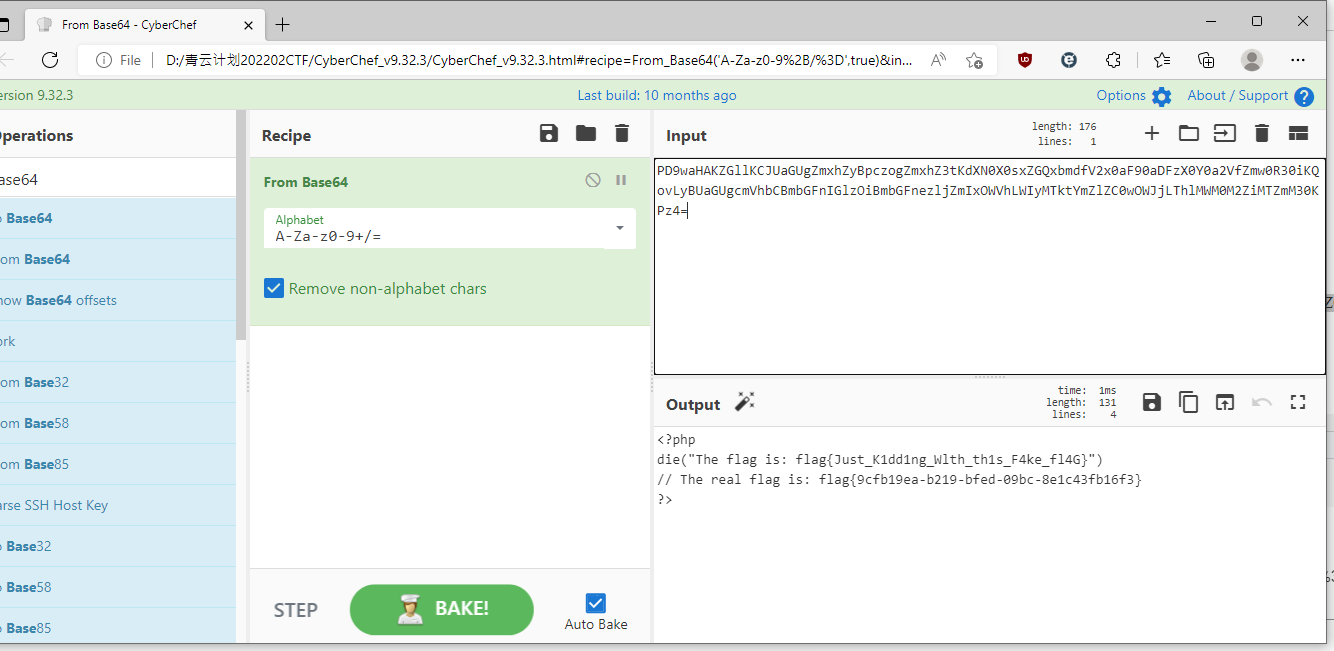Open About / Support link
Image resolution: width=1334 pixels, height=651 pixels.
(1238, 95)
